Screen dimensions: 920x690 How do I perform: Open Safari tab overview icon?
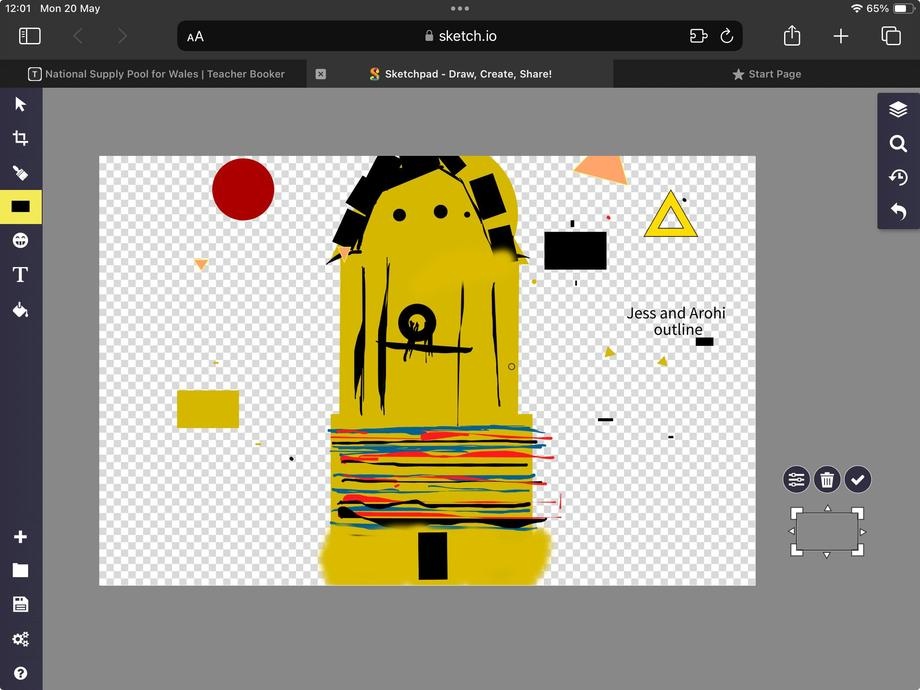(x=891, y=36)
